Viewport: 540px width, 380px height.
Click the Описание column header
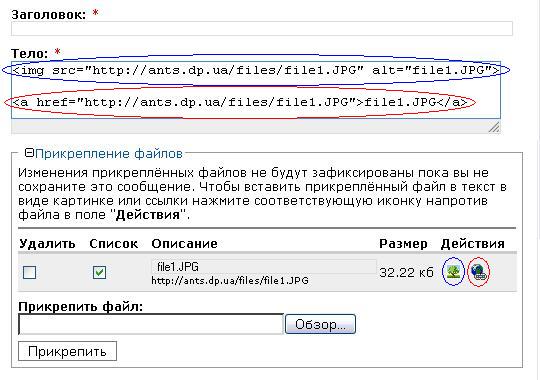tap(184, 244)
